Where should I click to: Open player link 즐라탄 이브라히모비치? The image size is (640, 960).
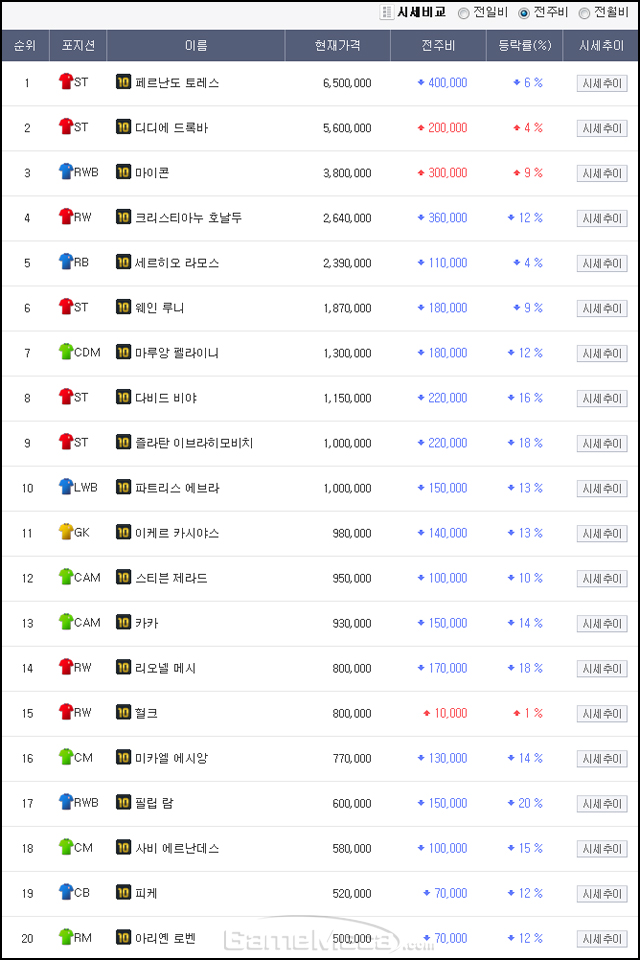coord(194,443)
